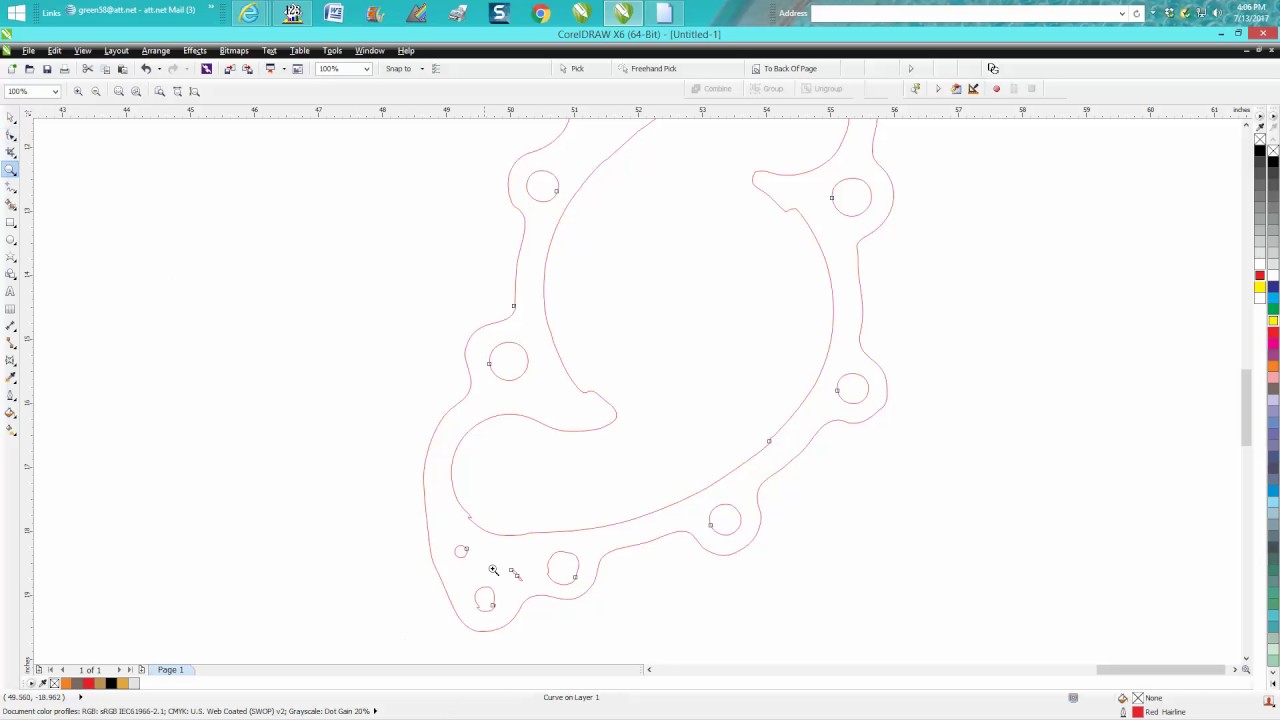Screen dimensions: 1280x720
Task: Go to next page arrow in page navigator
Action: (119, 670)
